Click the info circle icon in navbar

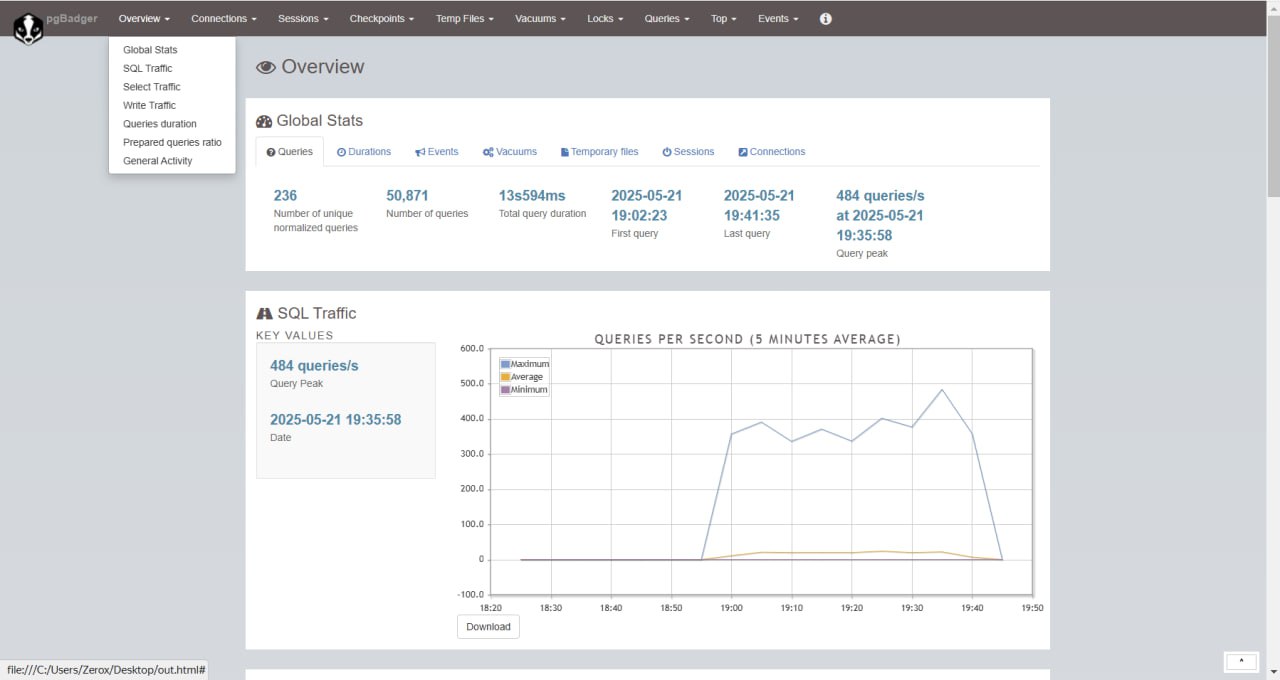click(x=825, y=19)
